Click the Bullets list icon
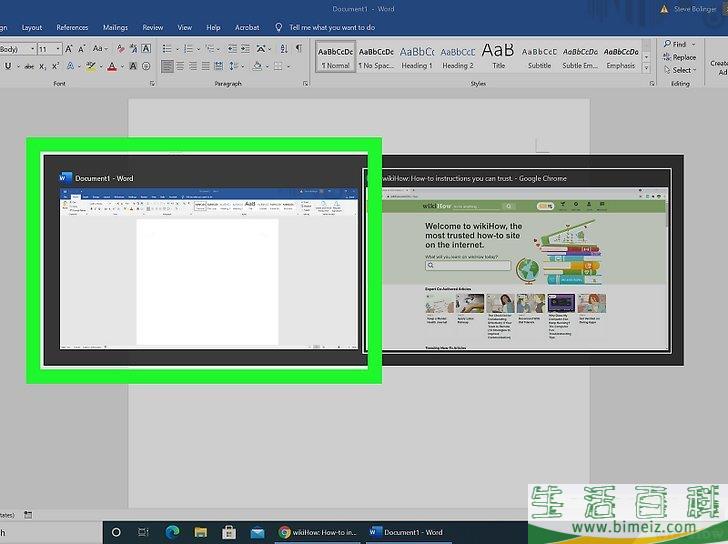Image resolution: width=728 pixels, height=544 pixels. pos(167,49)
